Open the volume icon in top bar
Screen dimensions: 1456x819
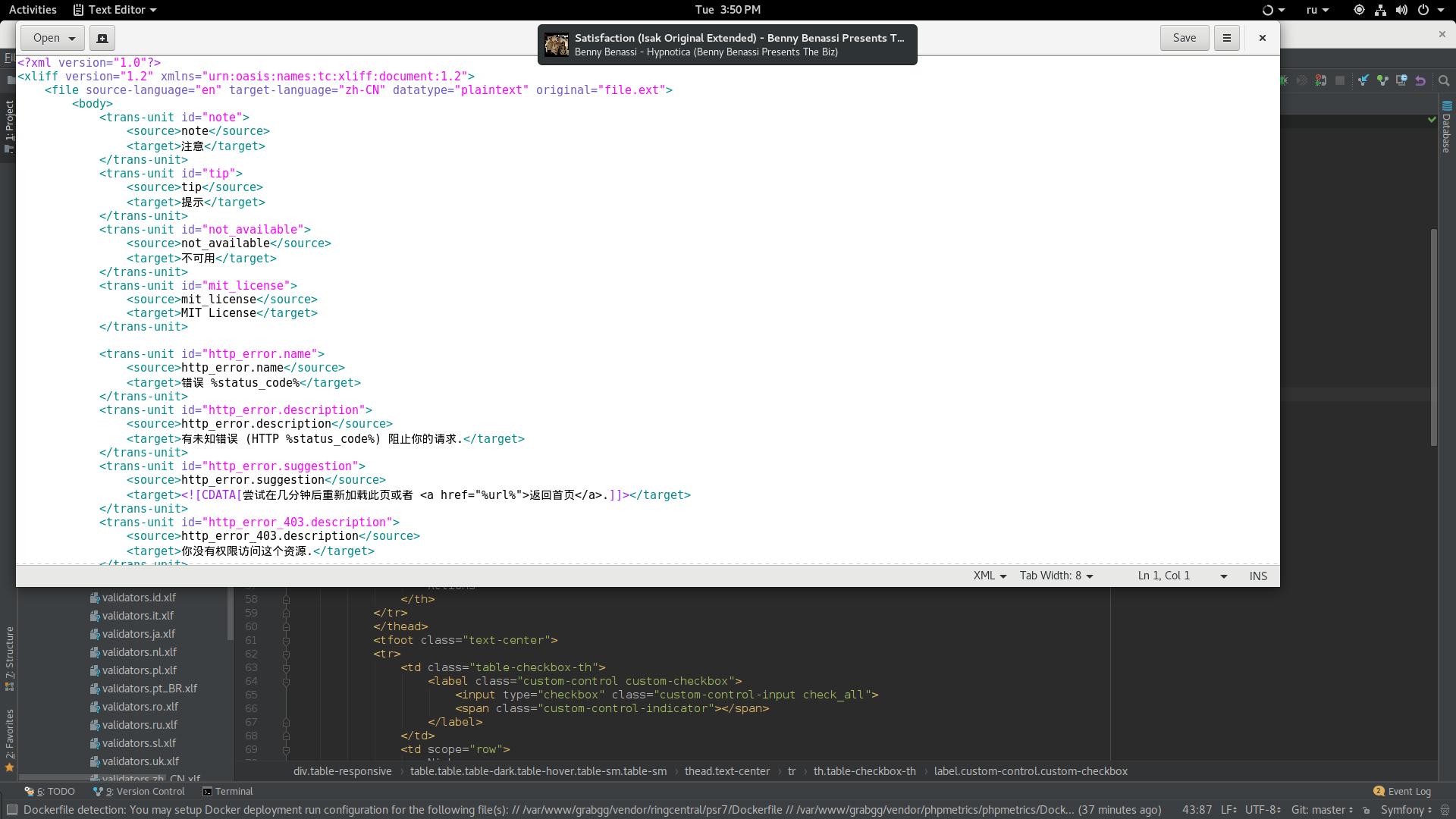click(x=1401, y=10)
